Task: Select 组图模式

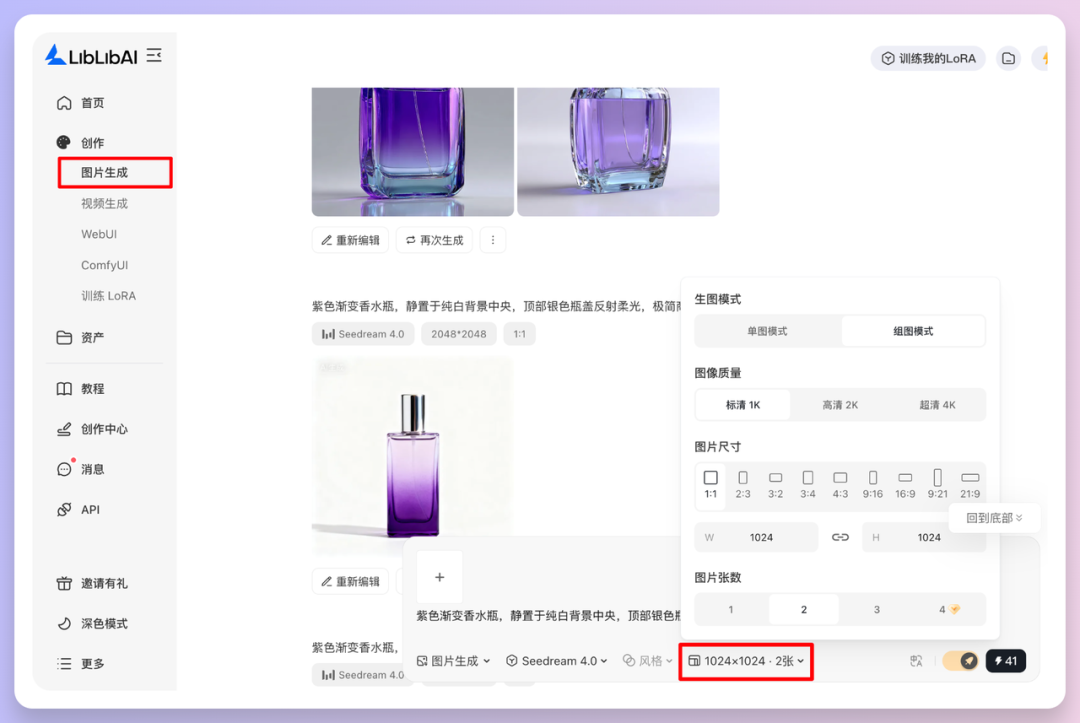Action: click(913, 331)
